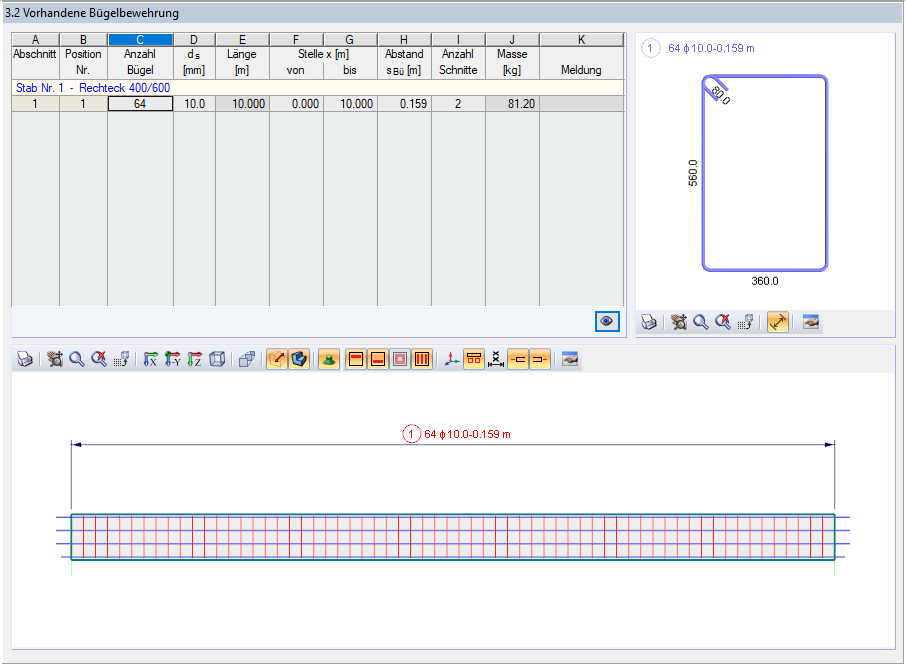Toggle green support symbol display
This screenshot has width=906, height=666.
[329, 359]
